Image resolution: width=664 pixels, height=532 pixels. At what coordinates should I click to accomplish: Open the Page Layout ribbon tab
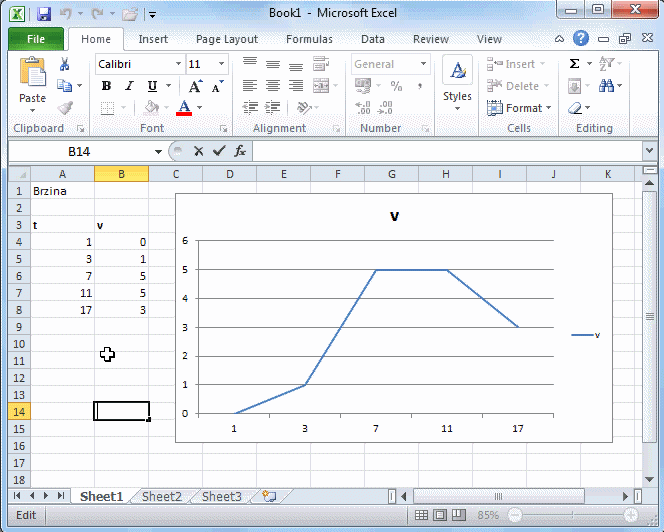227,39
